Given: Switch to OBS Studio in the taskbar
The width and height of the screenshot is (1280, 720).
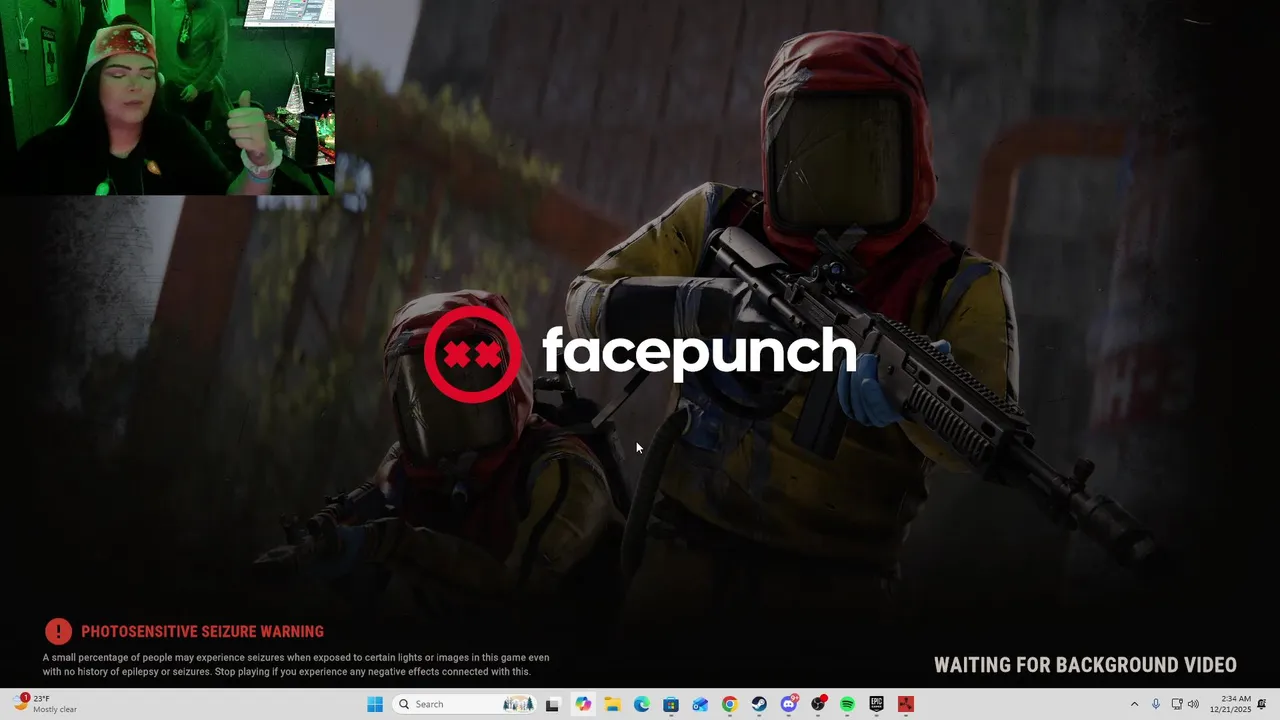Looking at the screenshot, I should click(818, 704).
